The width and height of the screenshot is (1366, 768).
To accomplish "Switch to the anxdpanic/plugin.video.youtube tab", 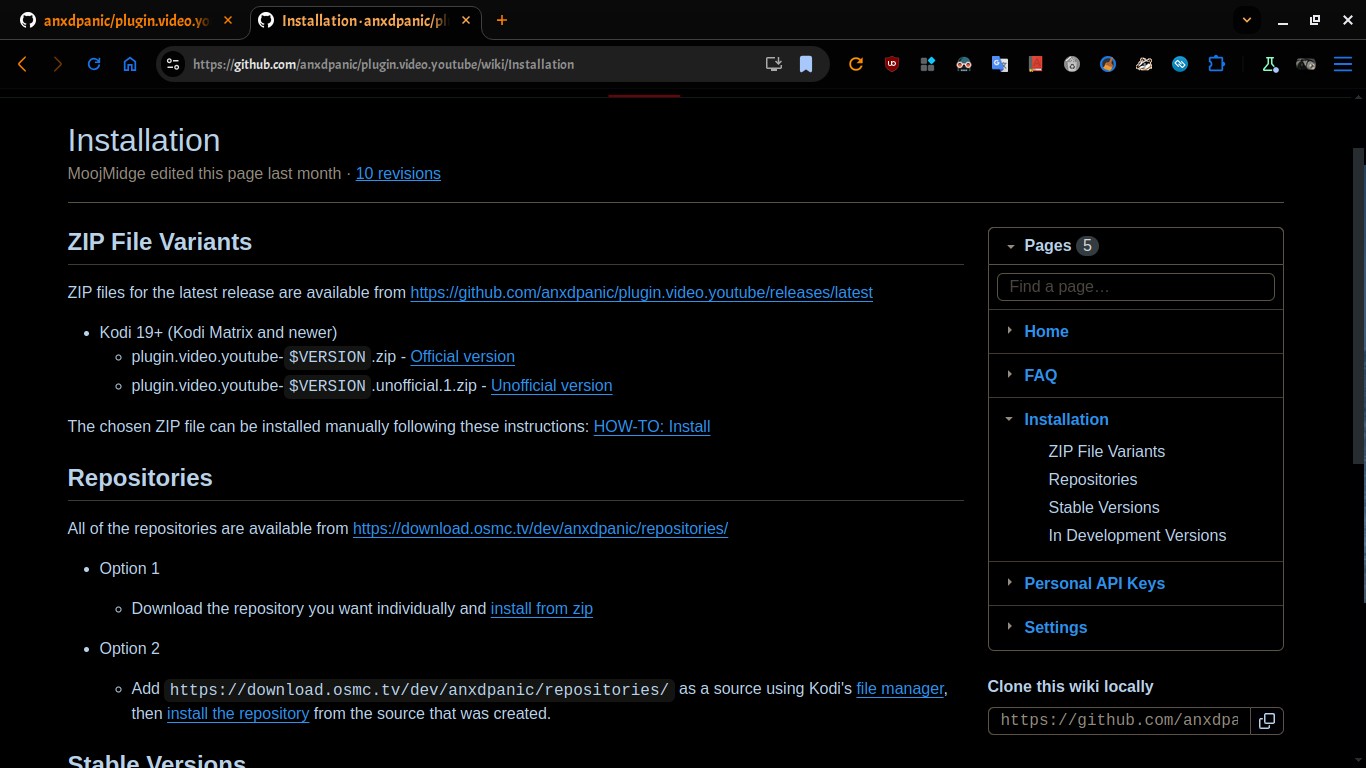I will [x=125, y=20].
